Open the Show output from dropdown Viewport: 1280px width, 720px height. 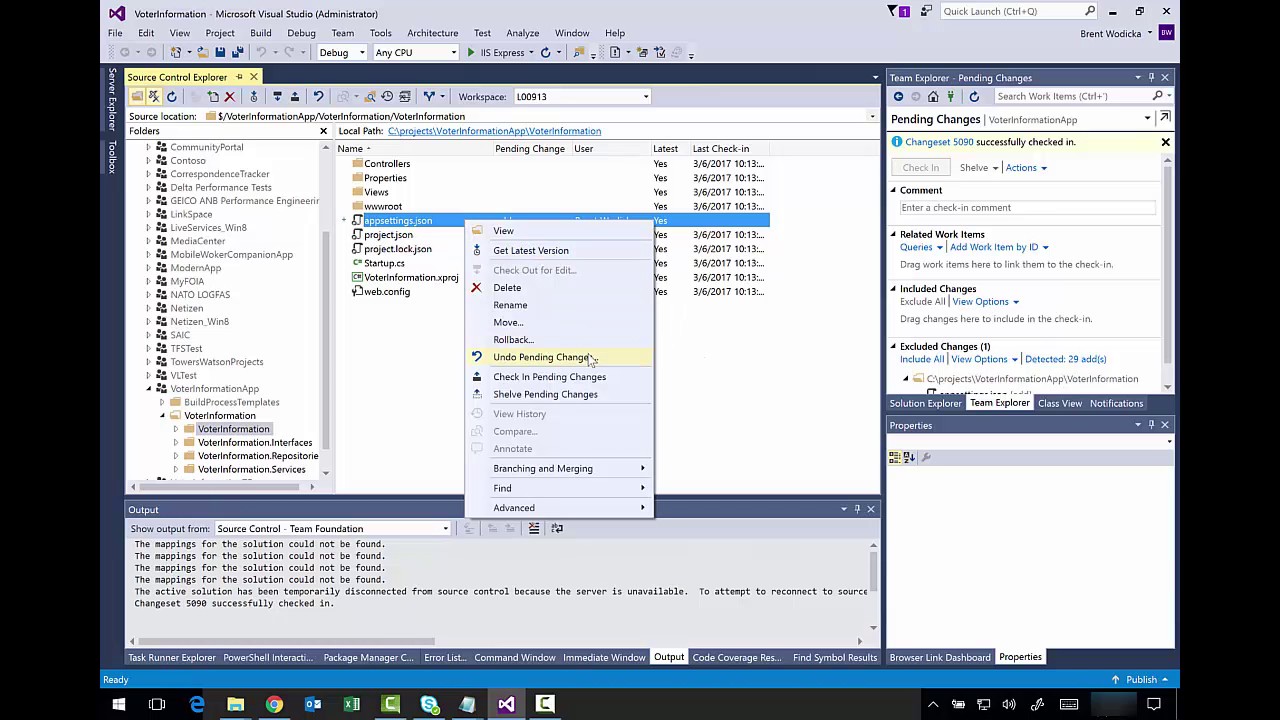pyautogui.click(x=333, y=528)
